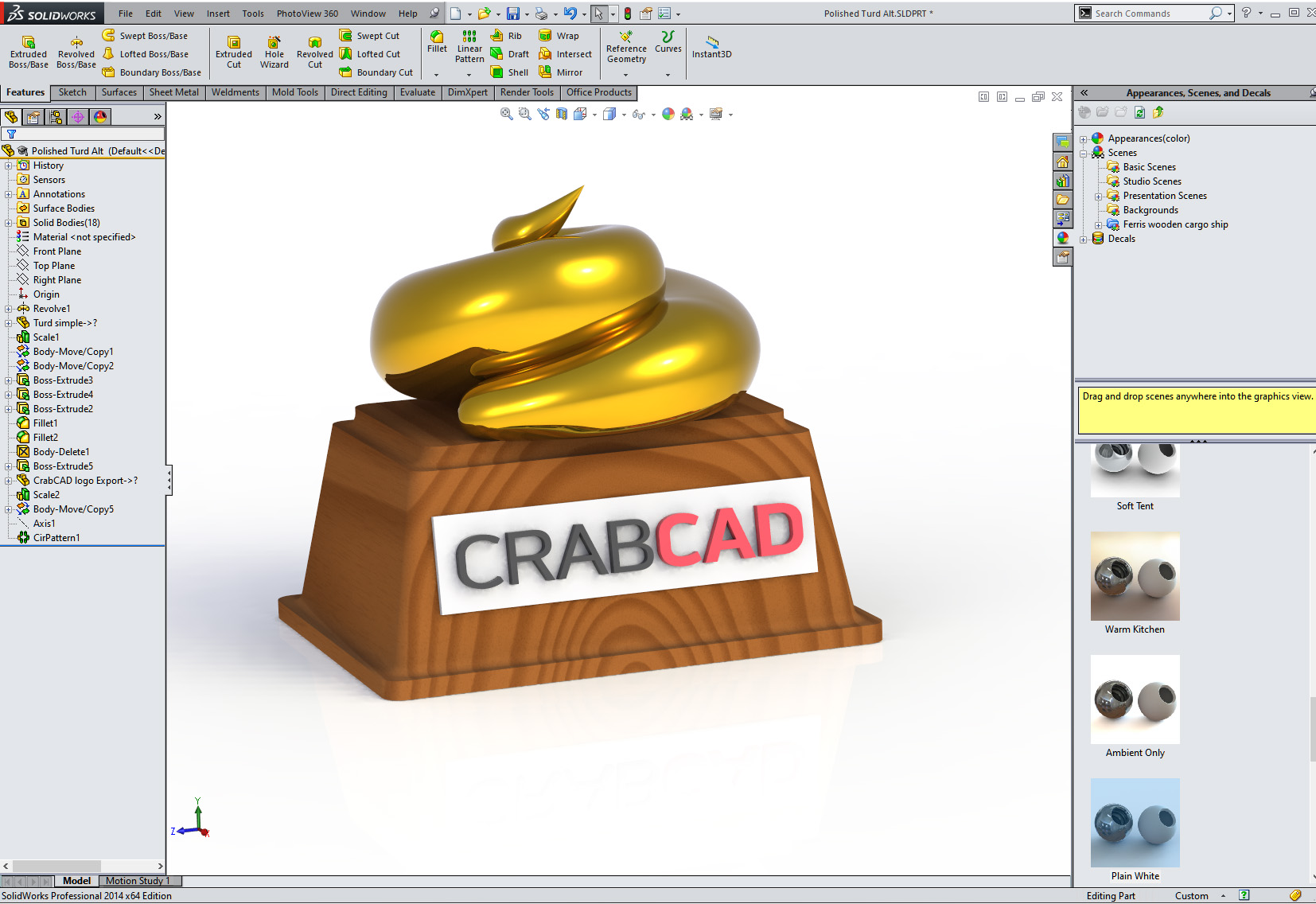Expand the Decals tree node
The image size is (1316, 904).
click(1083, 240)
